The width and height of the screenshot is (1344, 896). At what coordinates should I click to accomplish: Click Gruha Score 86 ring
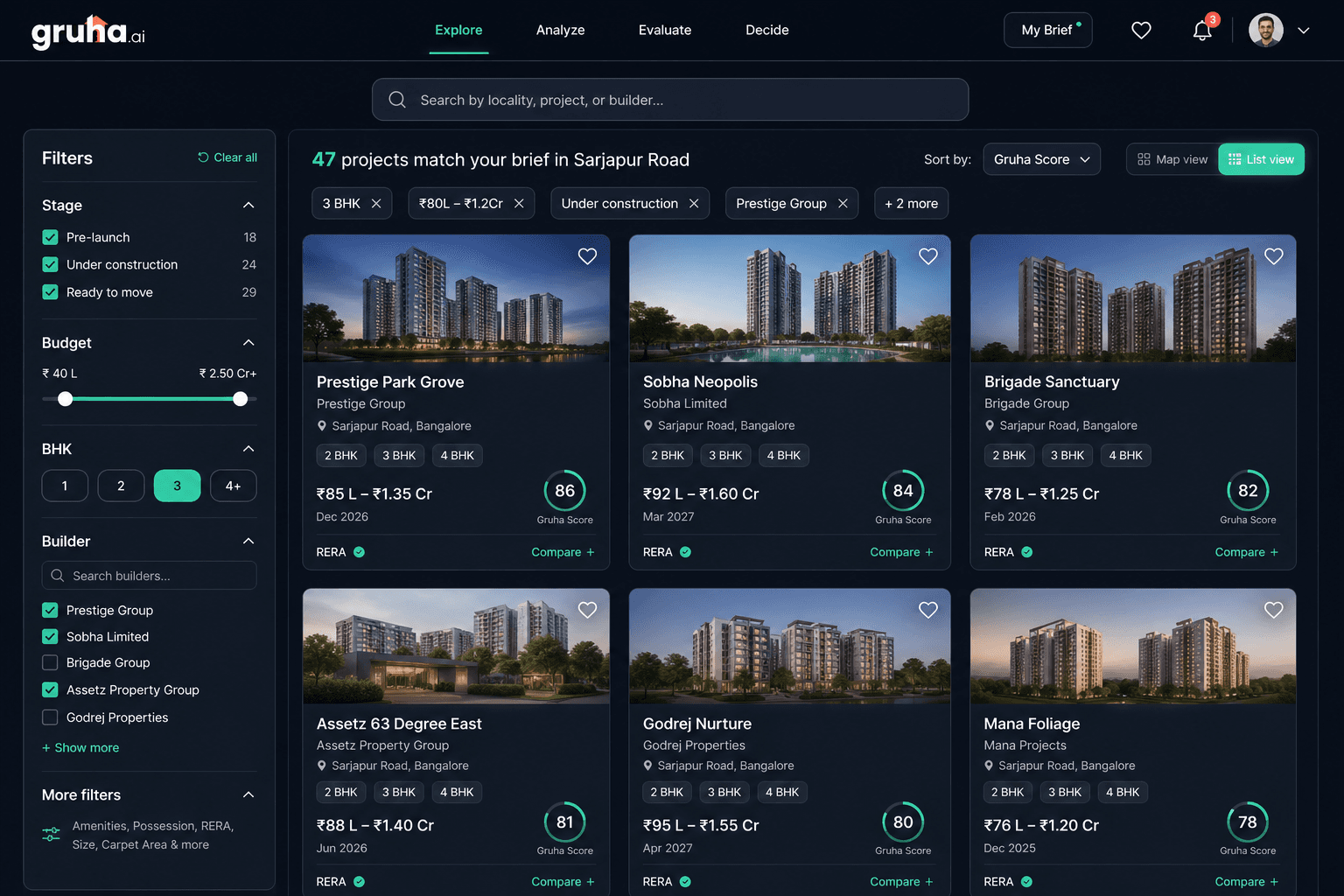(x=565, y=491)
